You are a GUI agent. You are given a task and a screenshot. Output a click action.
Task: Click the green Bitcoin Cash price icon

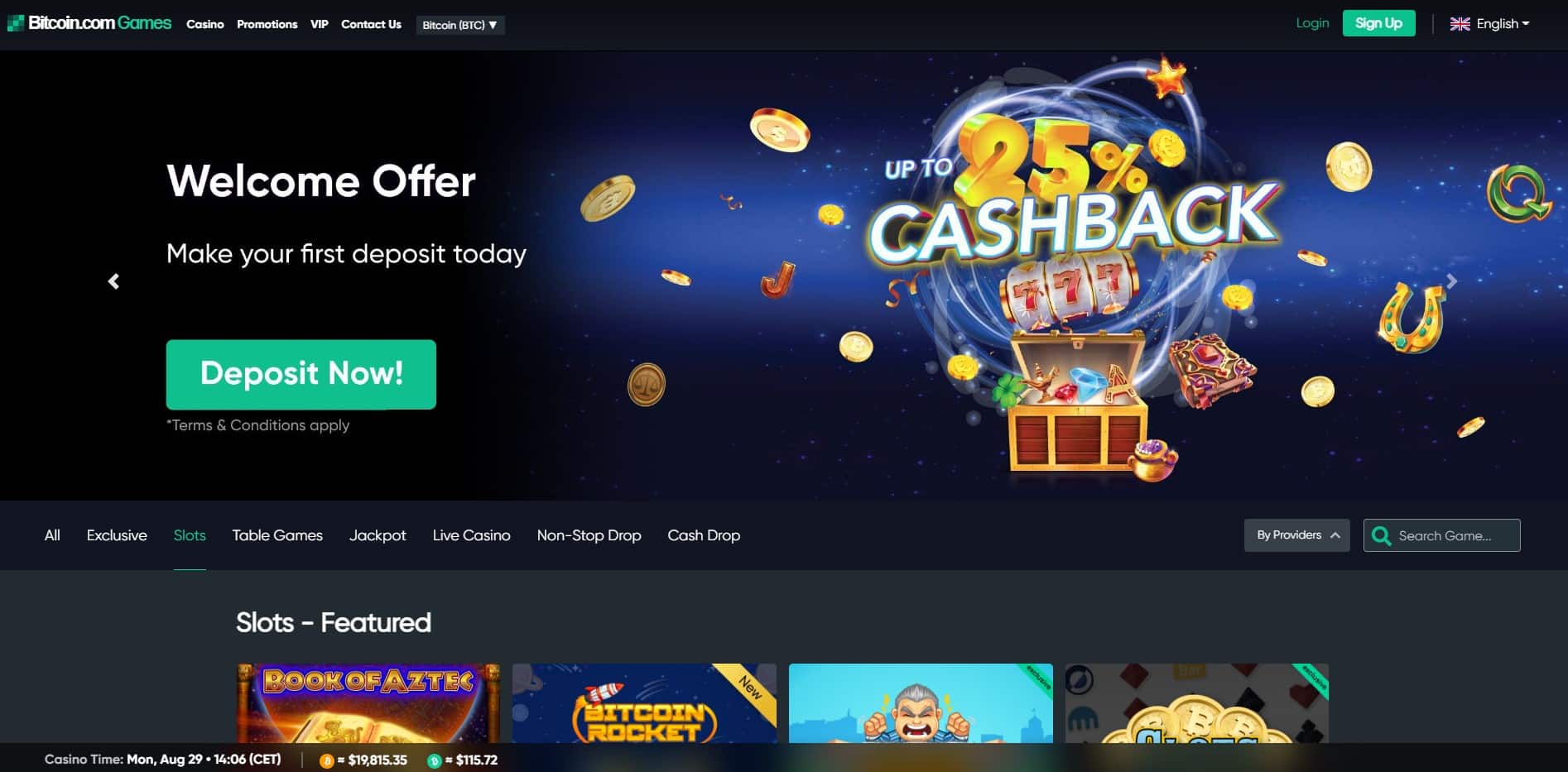tap(434, 760)
